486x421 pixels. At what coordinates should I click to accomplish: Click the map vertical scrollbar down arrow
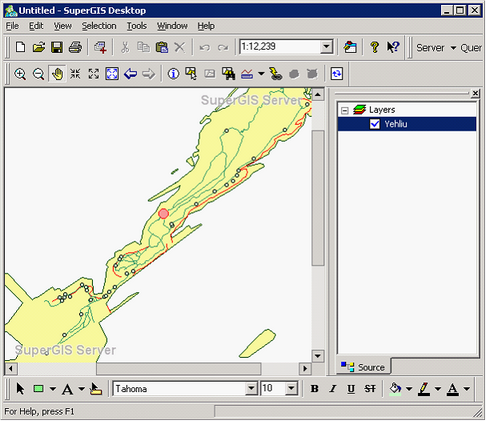click(318, 356)
